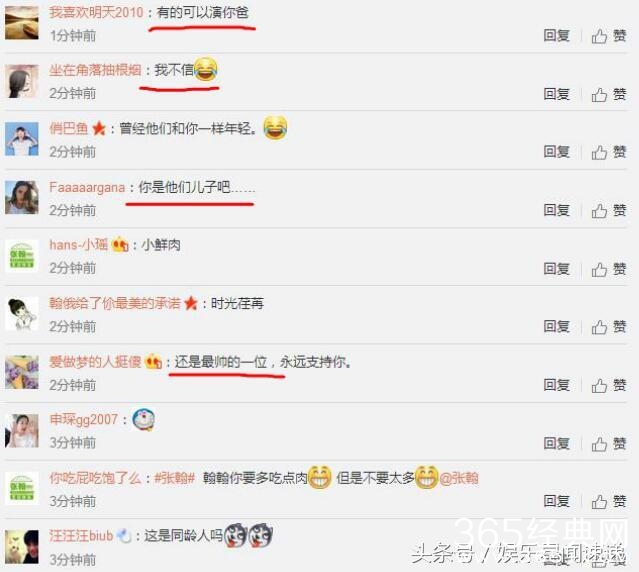This screenshot has width=639, height=572.
Task: Open Faaaaargana's avatar picture
Action: click(22, 198)
